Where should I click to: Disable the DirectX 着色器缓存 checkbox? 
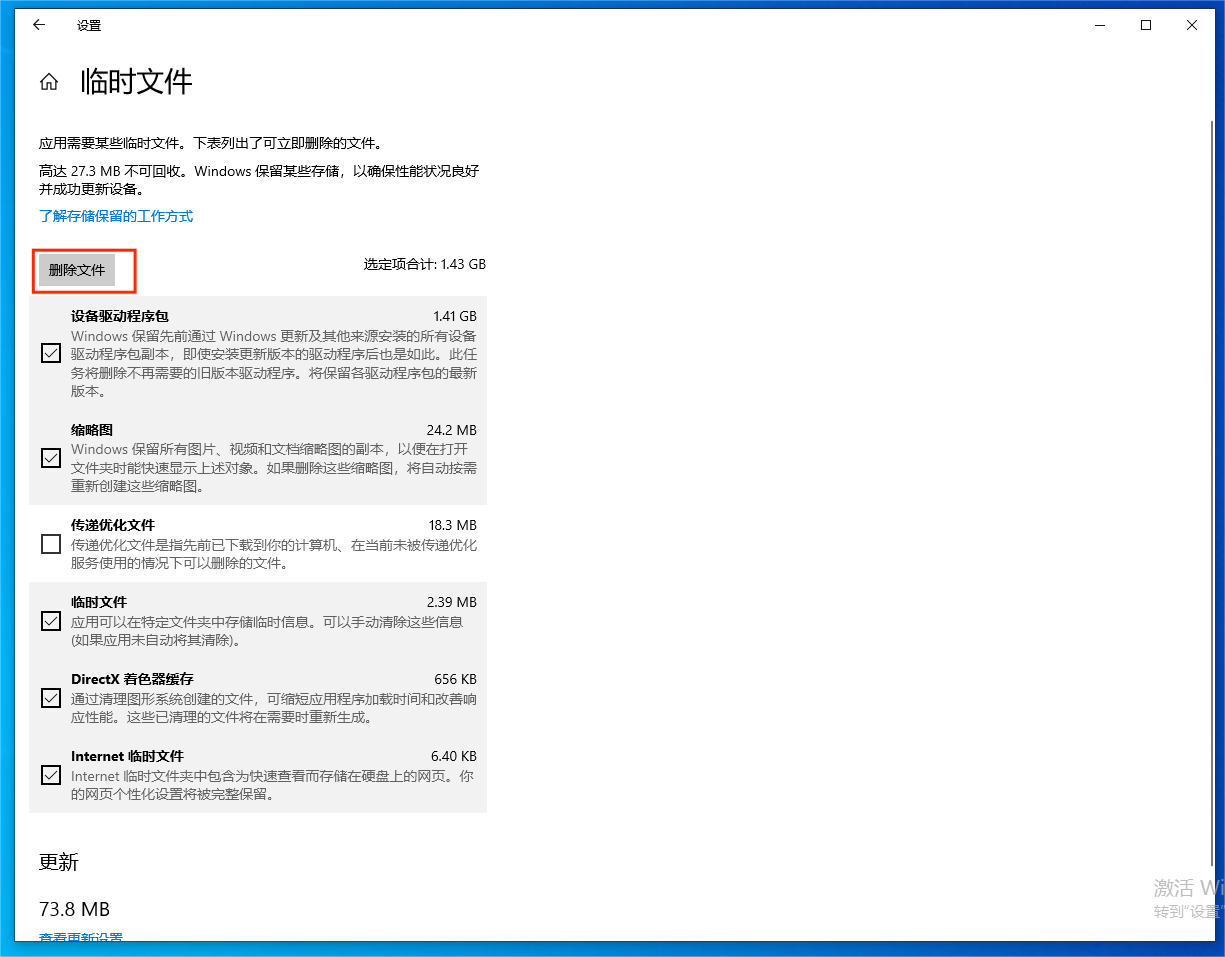pyautogui.click(x=50, y=697)
